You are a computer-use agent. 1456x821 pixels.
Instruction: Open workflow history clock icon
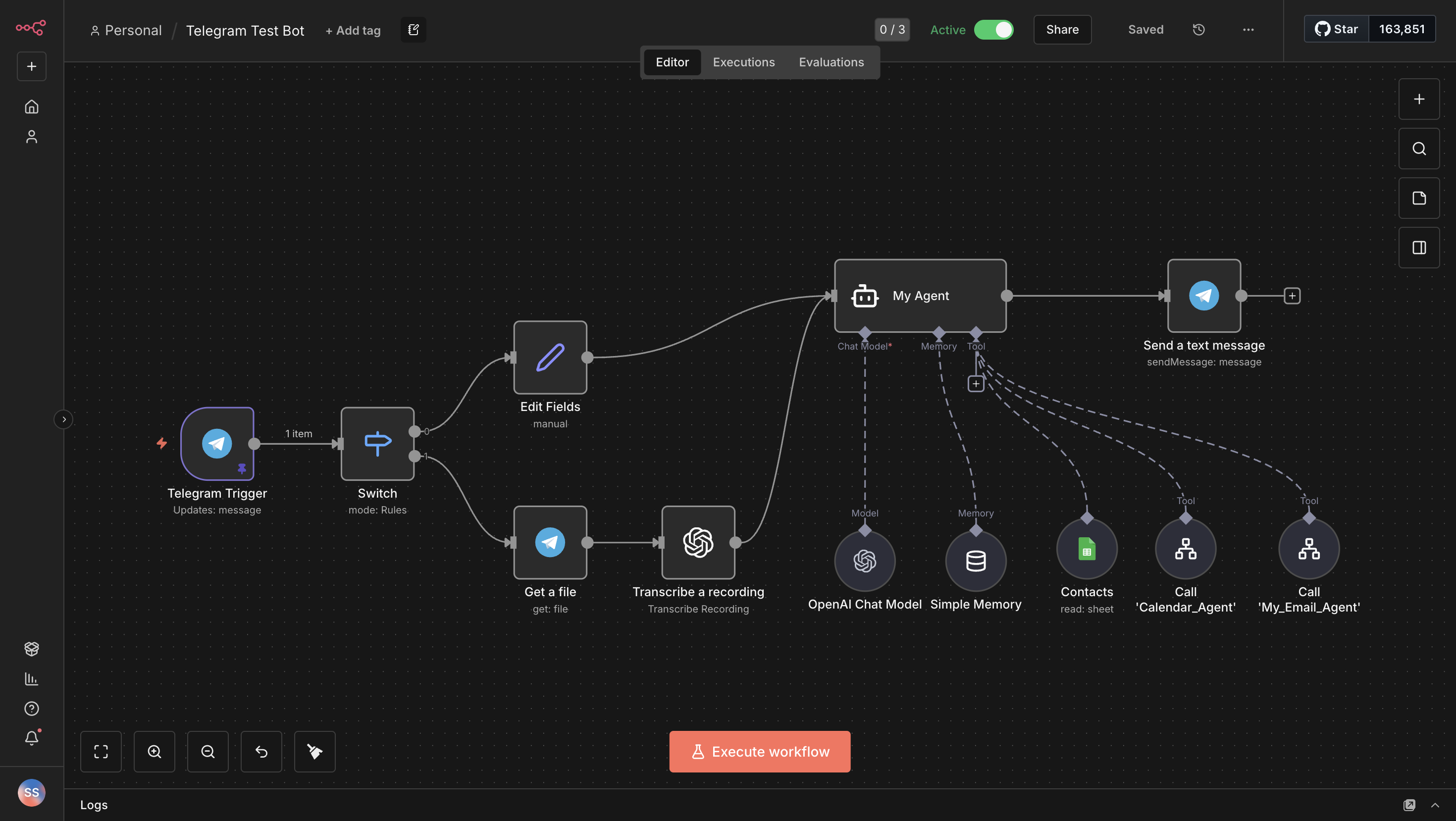click(1198, 29)
